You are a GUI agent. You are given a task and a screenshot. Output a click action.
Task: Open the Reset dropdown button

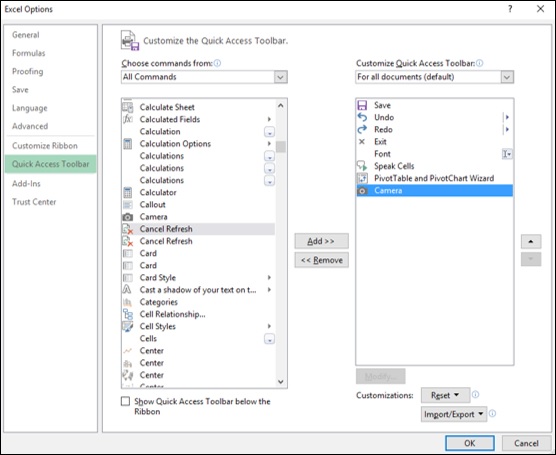pyautogui.click(x=445, y=395)
